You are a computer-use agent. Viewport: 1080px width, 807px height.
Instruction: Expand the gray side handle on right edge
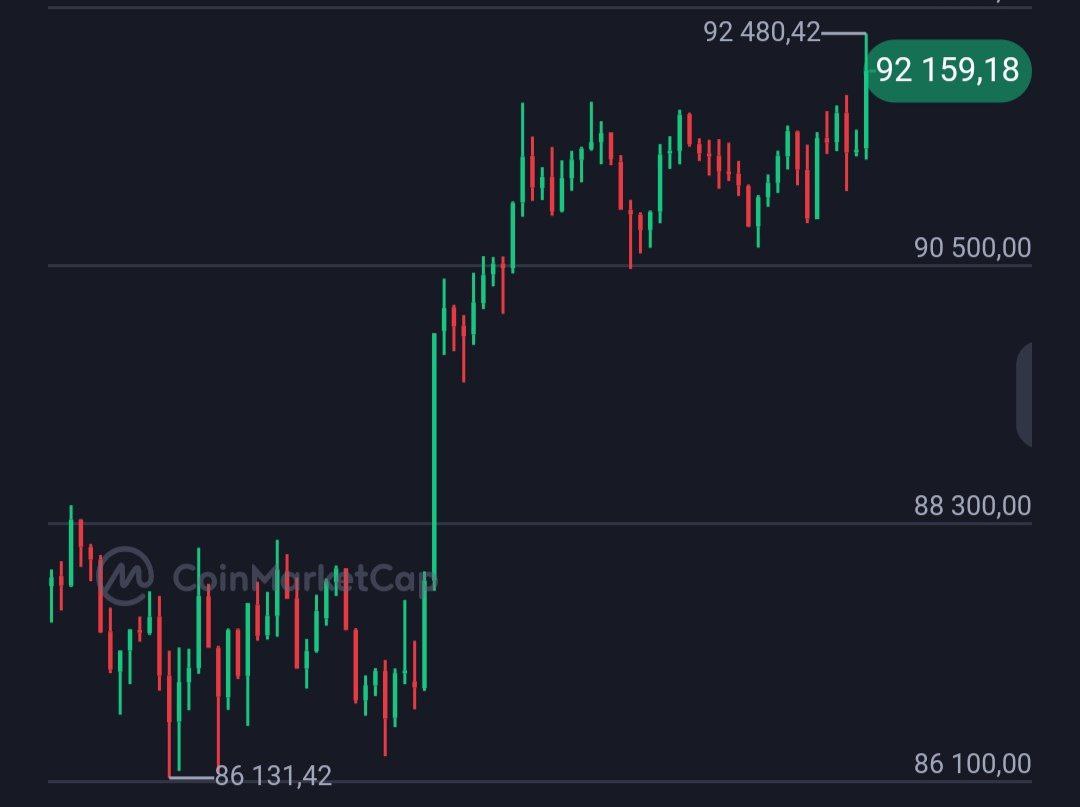(x=1024, y=395)
